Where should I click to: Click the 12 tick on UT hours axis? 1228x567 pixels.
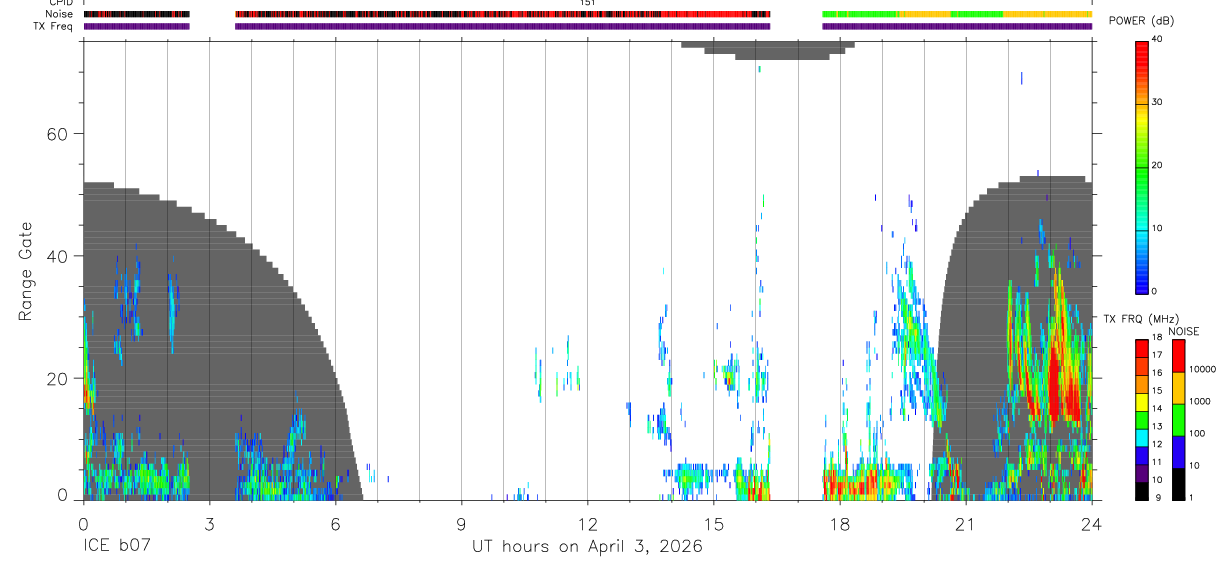pos(588,524)
